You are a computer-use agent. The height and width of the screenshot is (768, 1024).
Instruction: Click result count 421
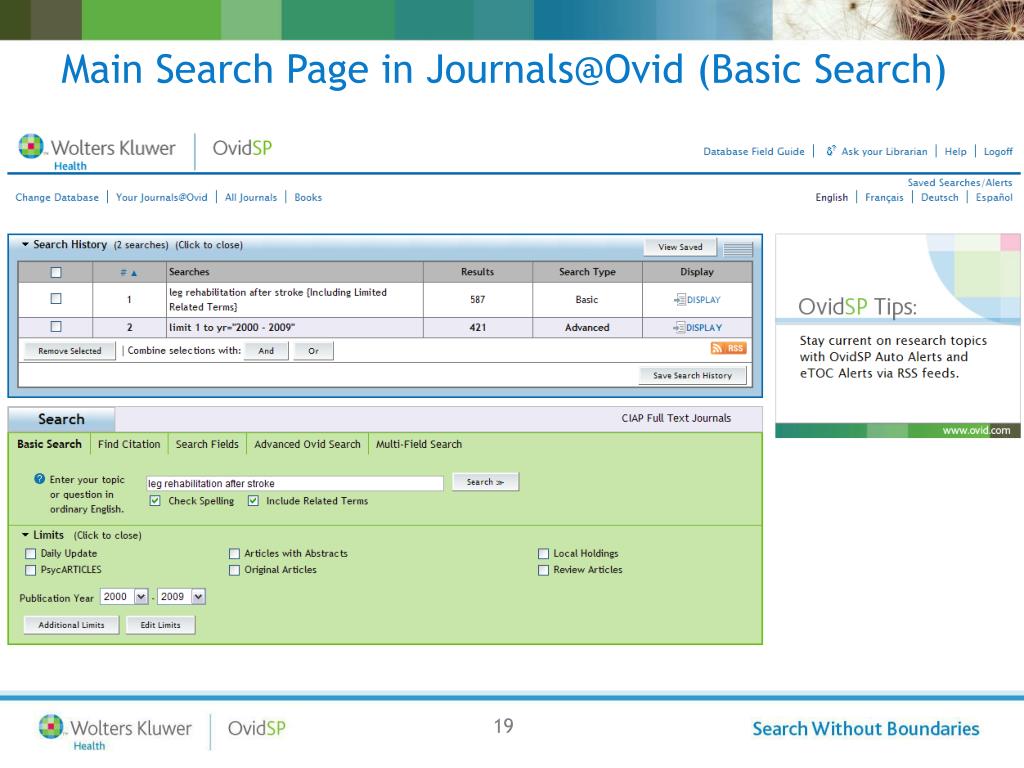point(477,327)
